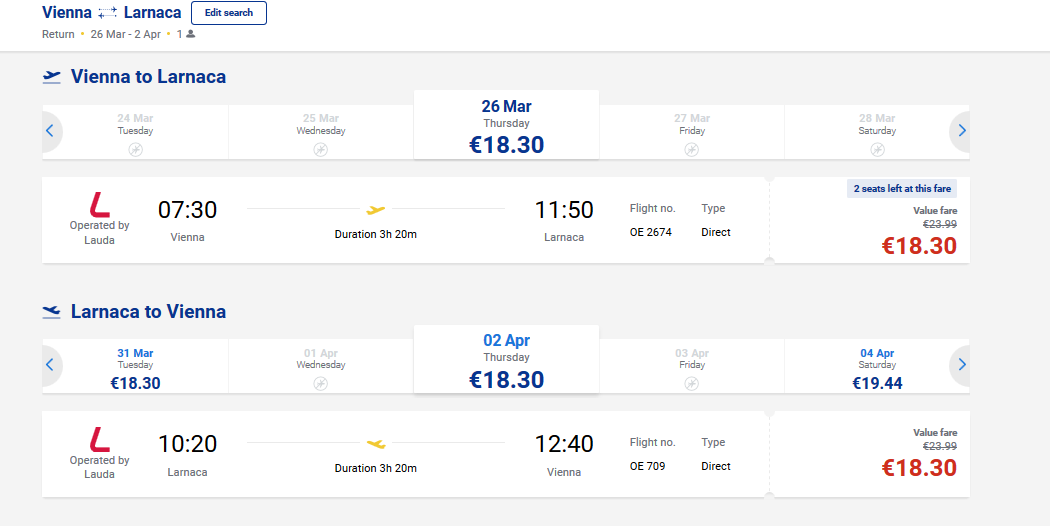Click the departing plane icon beside Vienna to Larnaca

52,77
